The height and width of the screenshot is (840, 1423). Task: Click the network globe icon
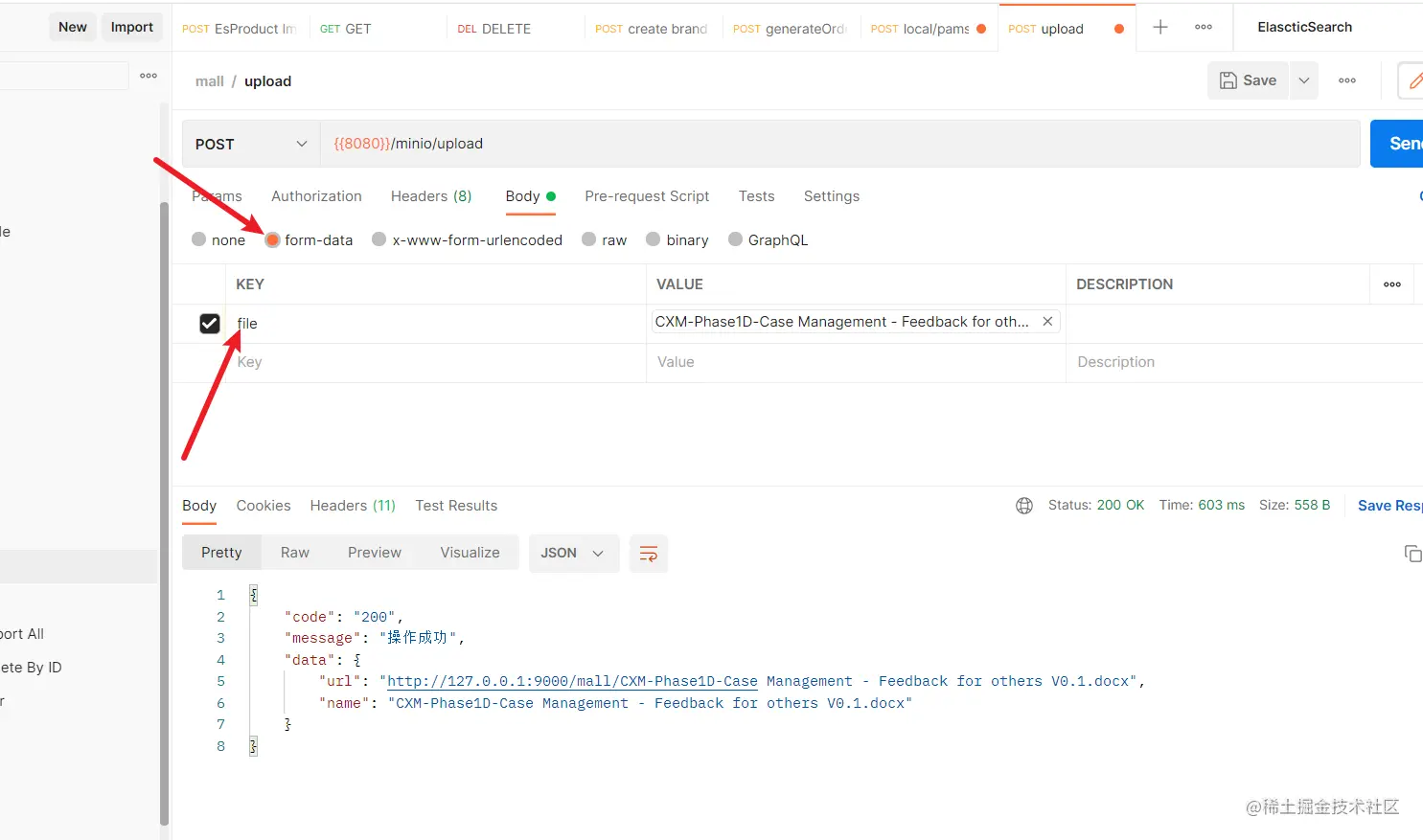pyautogui.click(x=1024, y=506)
